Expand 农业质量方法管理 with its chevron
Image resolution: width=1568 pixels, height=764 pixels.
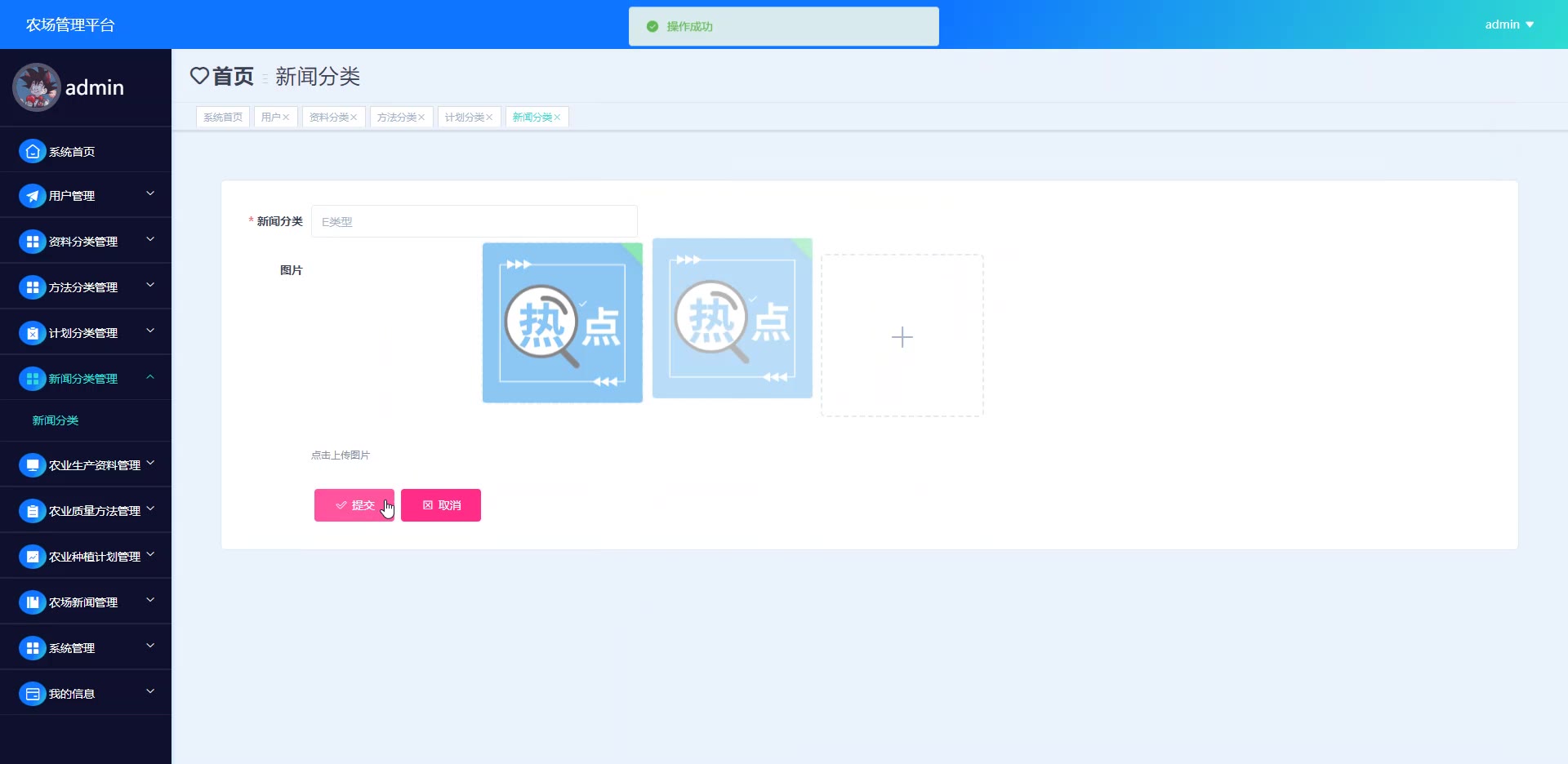[x=150, y=509]
